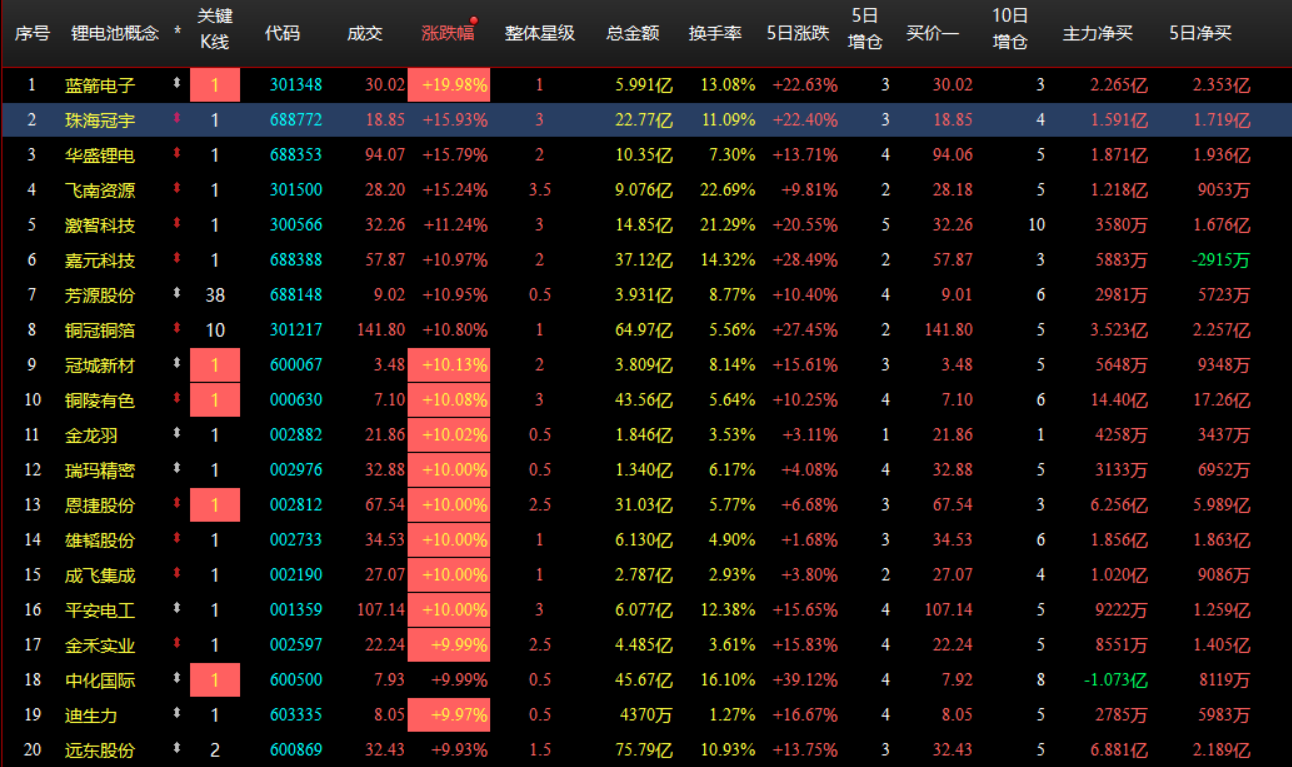The width and height of the screenshot is (1292, 767).
Task: Sort table by 总金额 header
Action: pyautogui.click(x=633, y=33)
